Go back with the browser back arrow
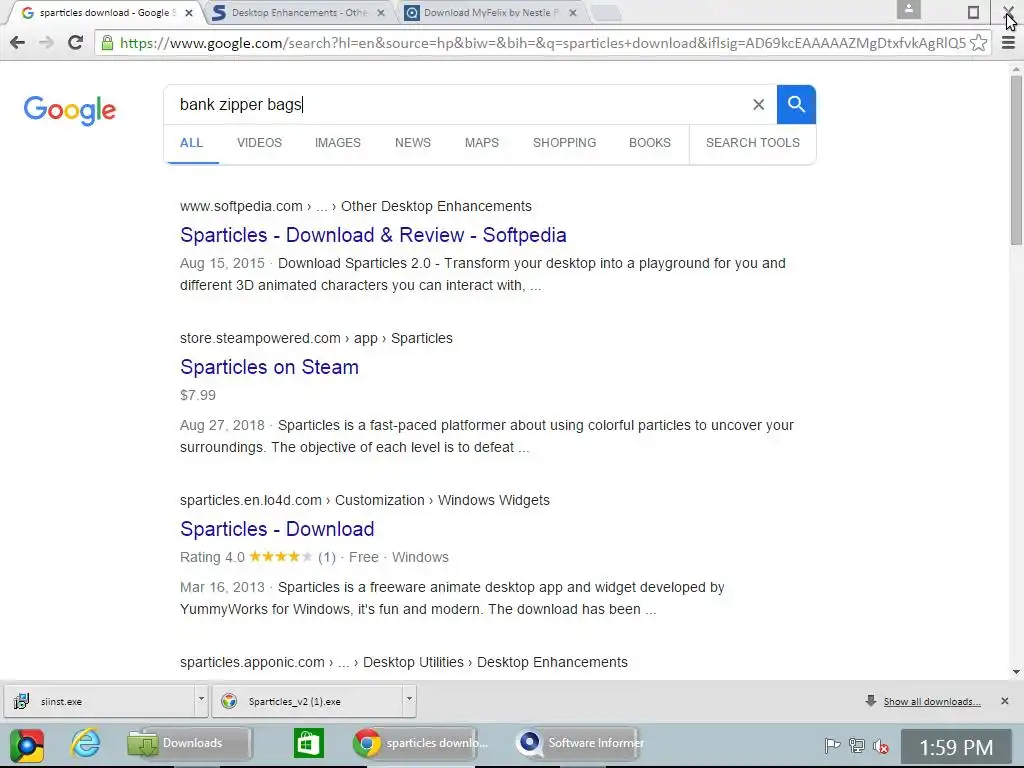Image resolution: width=1024 pixels, height=768 pixels. click(18, 43)
